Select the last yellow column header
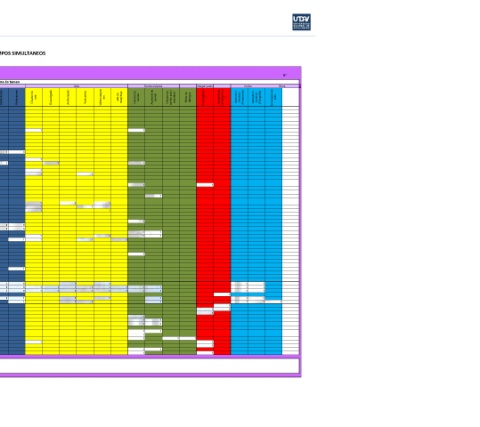The width and height of the screenshot is (480, 427). click(x=119, y=97)
